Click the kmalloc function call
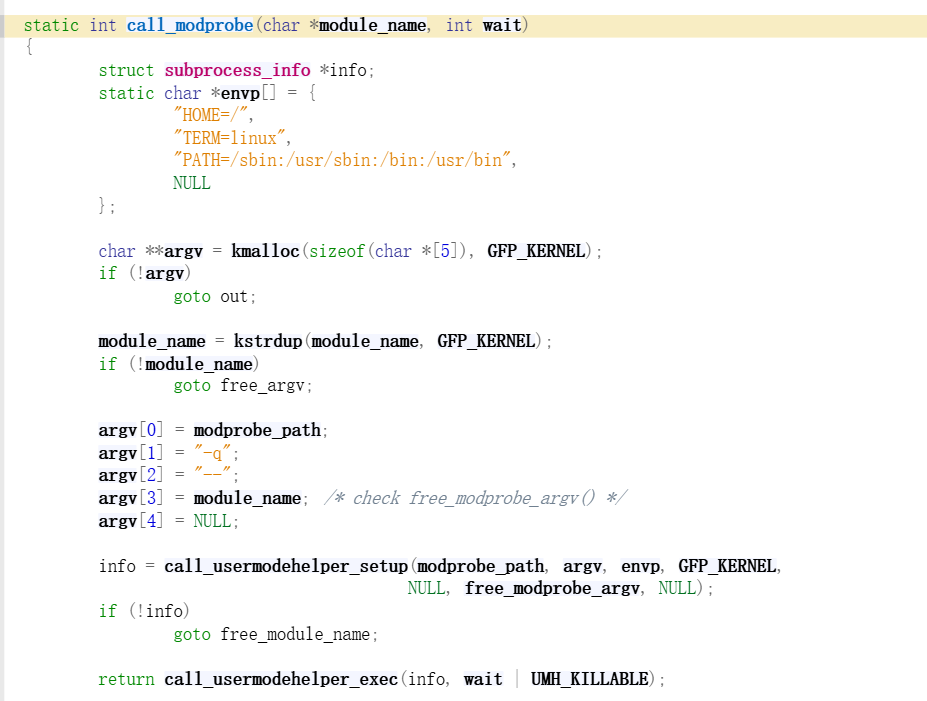The height and width of the screenshot is (701, 927). pyautogui.click(x=265, y=251)
